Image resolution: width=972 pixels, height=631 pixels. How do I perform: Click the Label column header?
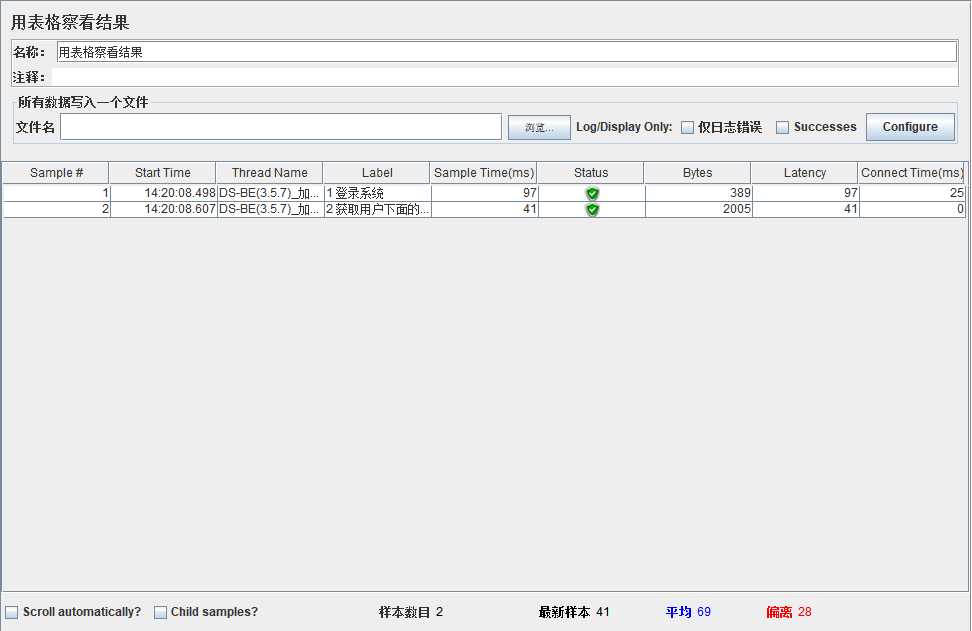point(377,173)
